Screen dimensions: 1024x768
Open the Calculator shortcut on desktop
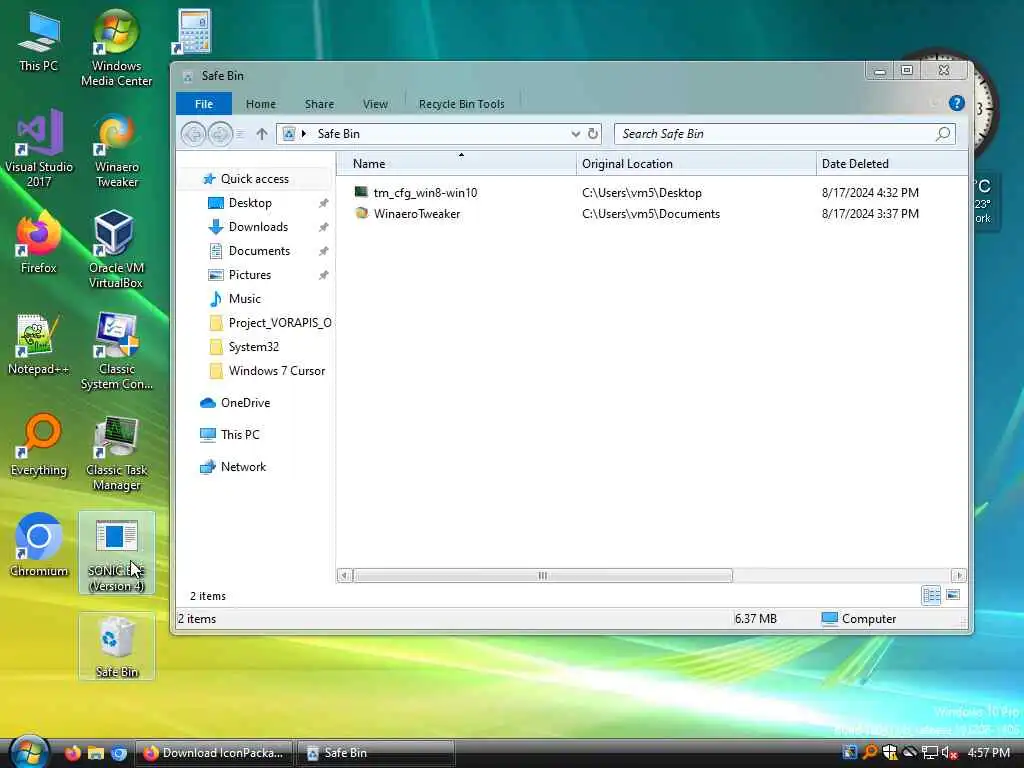coord(193,31)
